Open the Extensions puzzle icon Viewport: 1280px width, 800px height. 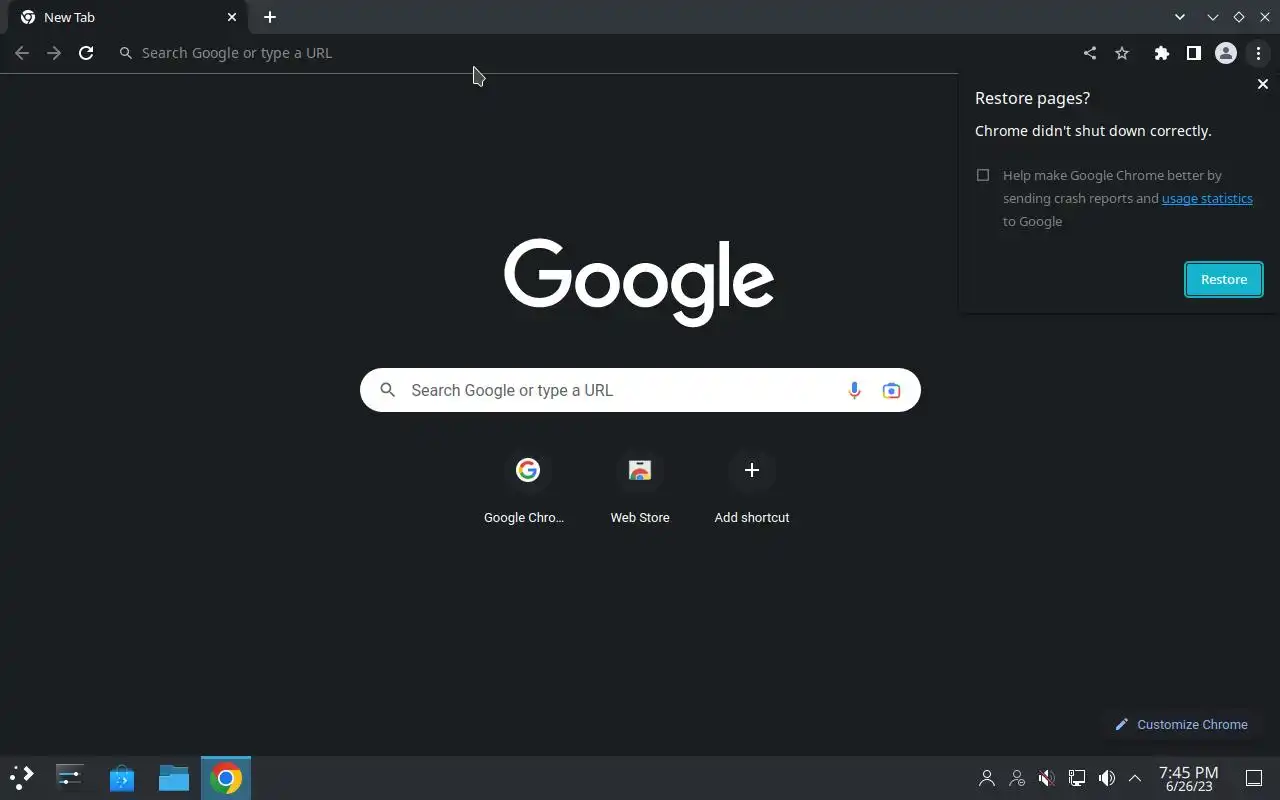tap(1161, 53)
